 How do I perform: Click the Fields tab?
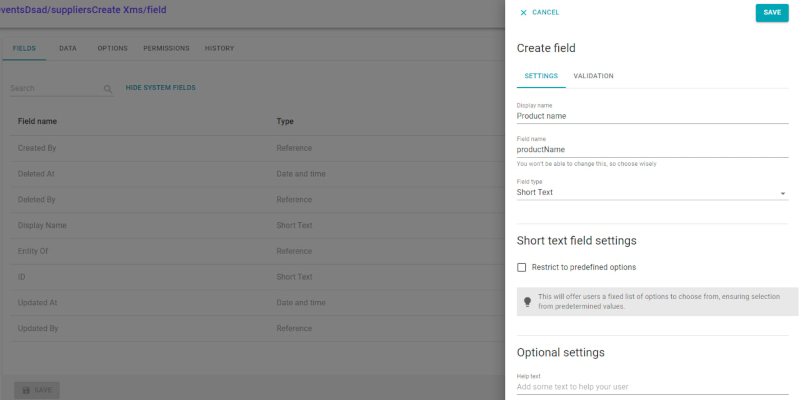(24, 48)
